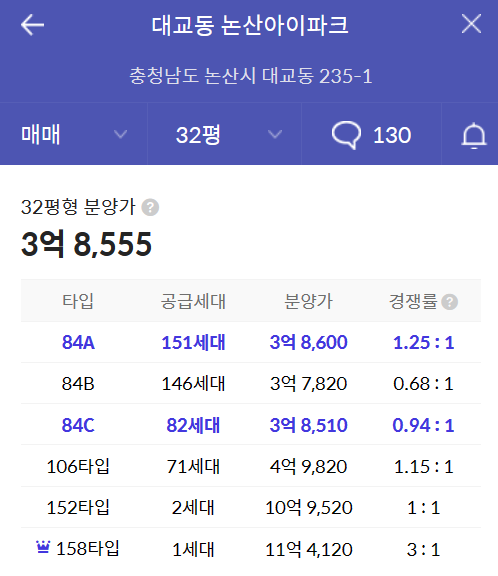Click the 32평형 분양가 label

point(78,207)
